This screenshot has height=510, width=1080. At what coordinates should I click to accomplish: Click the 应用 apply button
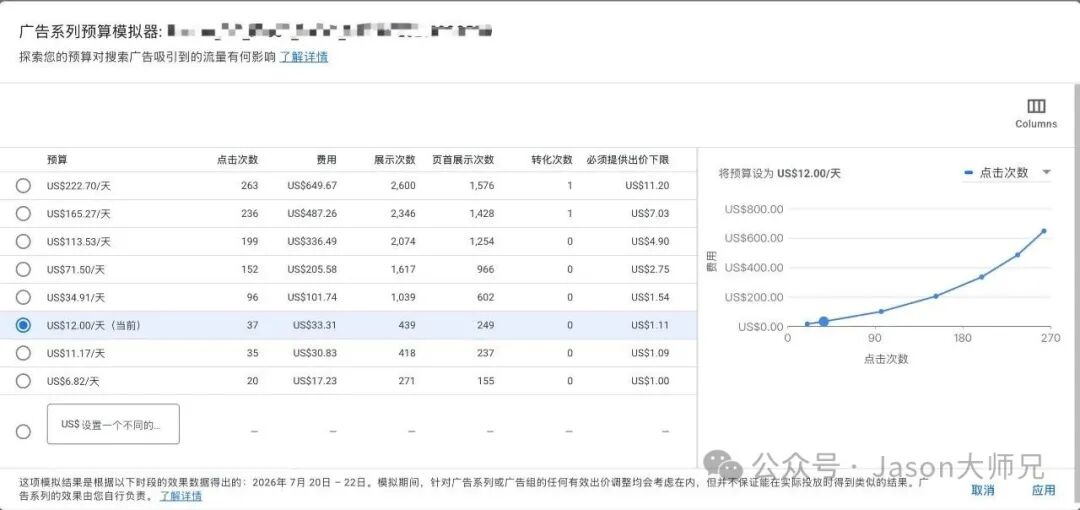pyautogui.click(x=1043, y=490)
